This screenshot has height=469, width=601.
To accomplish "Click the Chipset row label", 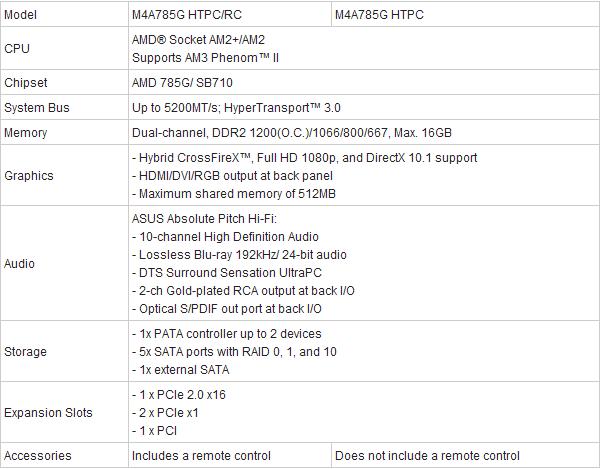I will click(26, 83).
